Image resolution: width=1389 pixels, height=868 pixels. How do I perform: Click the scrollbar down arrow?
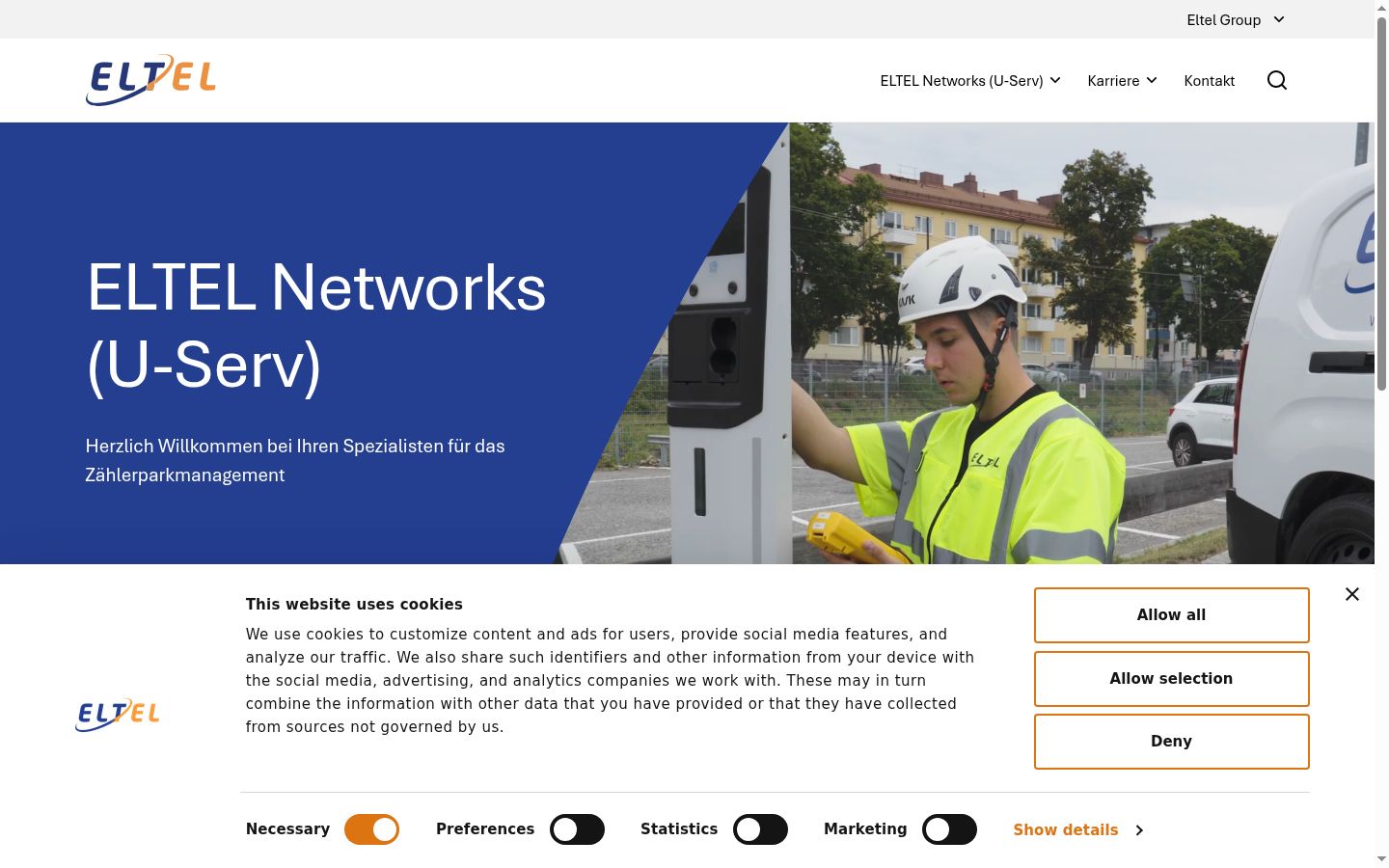point(1381,859)
